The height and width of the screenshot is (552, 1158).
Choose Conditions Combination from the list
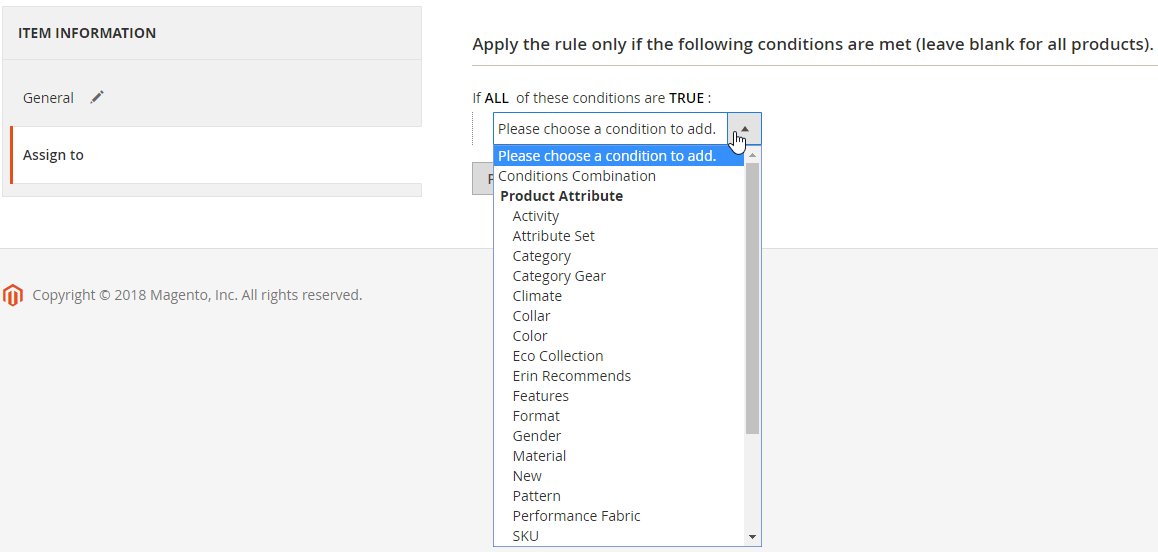click(577, 176)
